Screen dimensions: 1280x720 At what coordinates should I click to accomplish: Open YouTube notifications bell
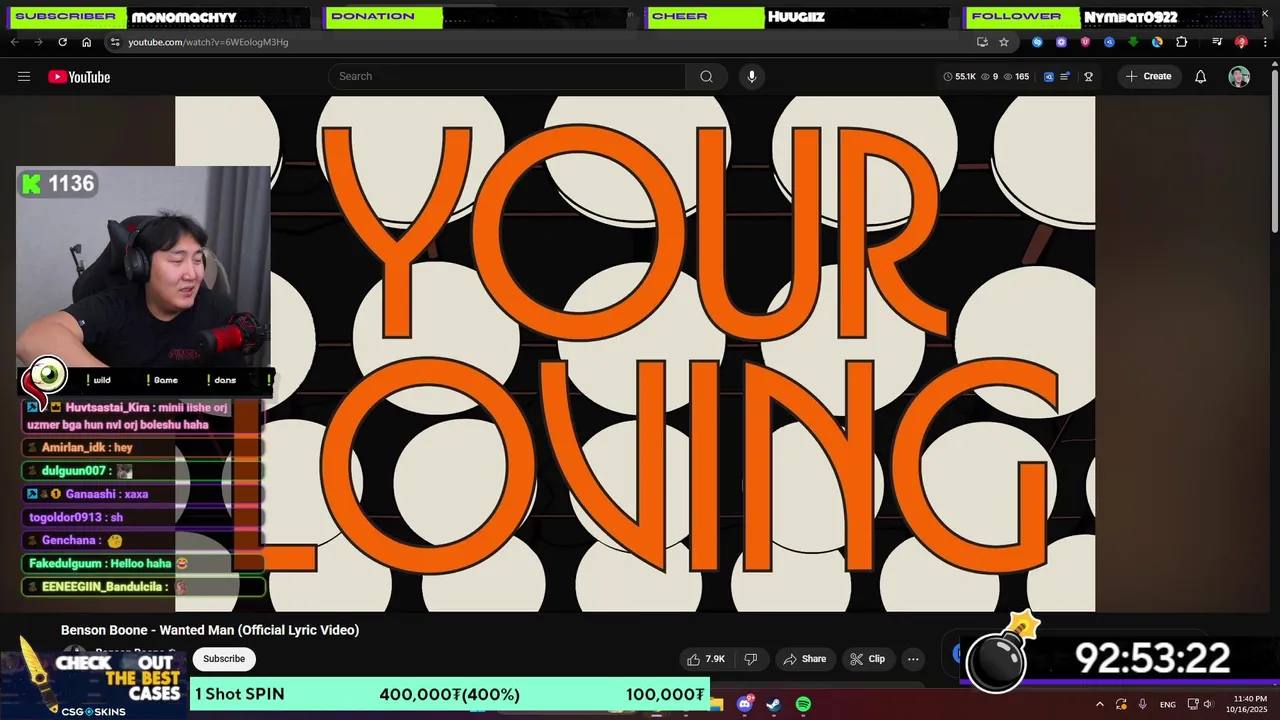click(1201, 77)
